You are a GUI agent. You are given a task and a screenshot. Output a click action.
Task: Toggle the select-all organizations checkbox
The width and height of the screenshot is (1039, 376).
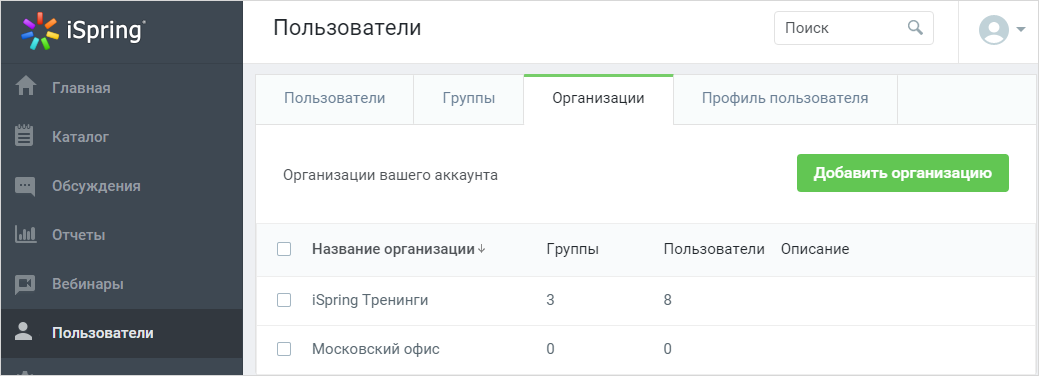[284, 249]
